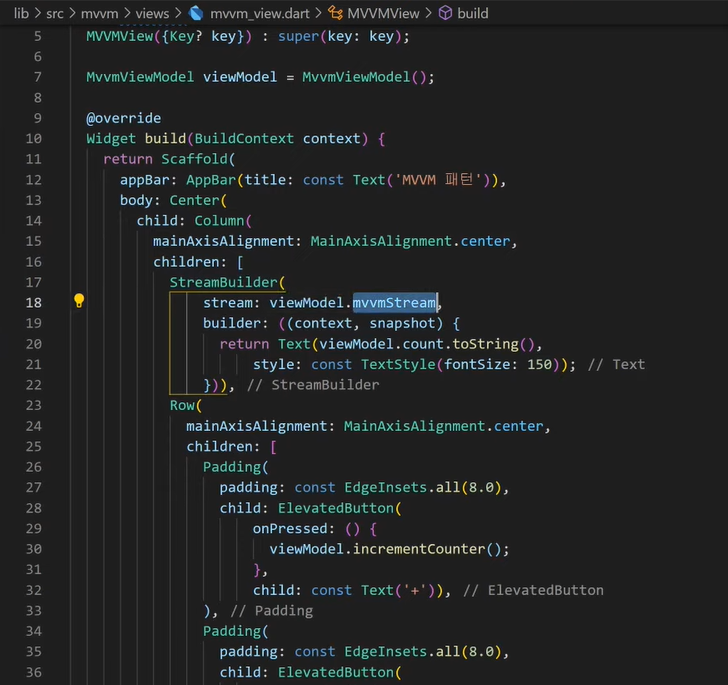Click the 'MVVM 패턴' string literal
This screenshot has height=685, width=728.
(x=438, y=179)
